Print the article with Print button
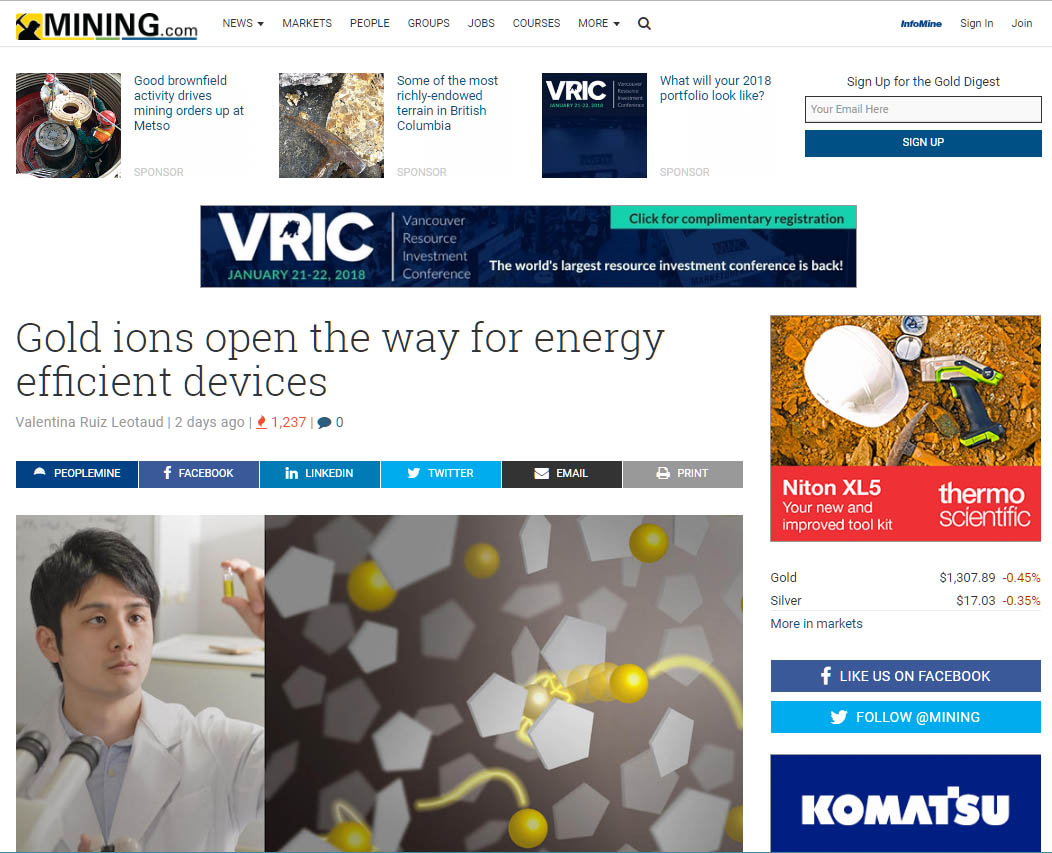This screenshot has height=853, width=1052. [683, 474]
